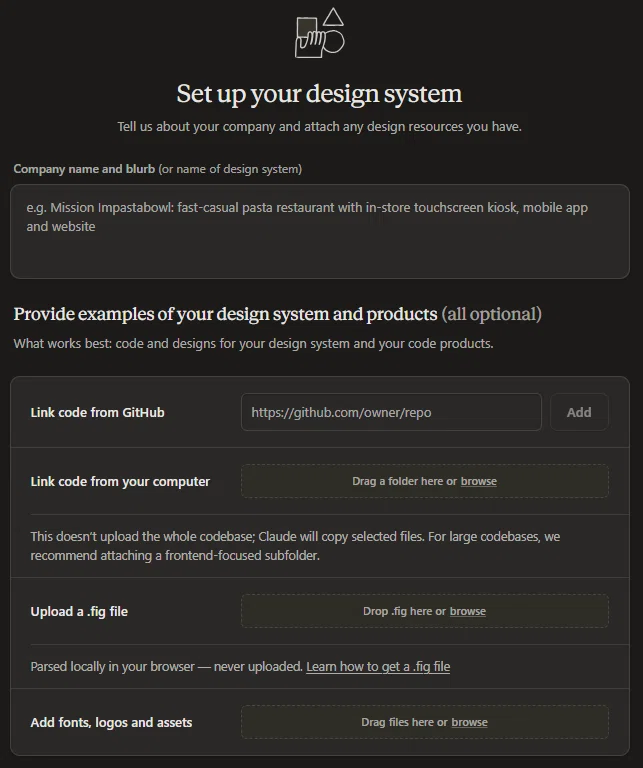Click browse link for folder upload

pyautogui.click(x=478, y=481)
